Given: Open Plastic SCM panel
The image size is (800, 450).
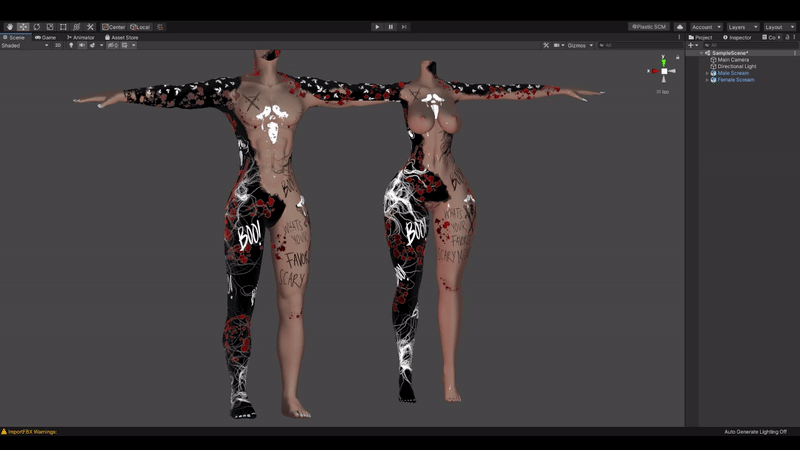Looking at the screenshot, I should point(648,27).
